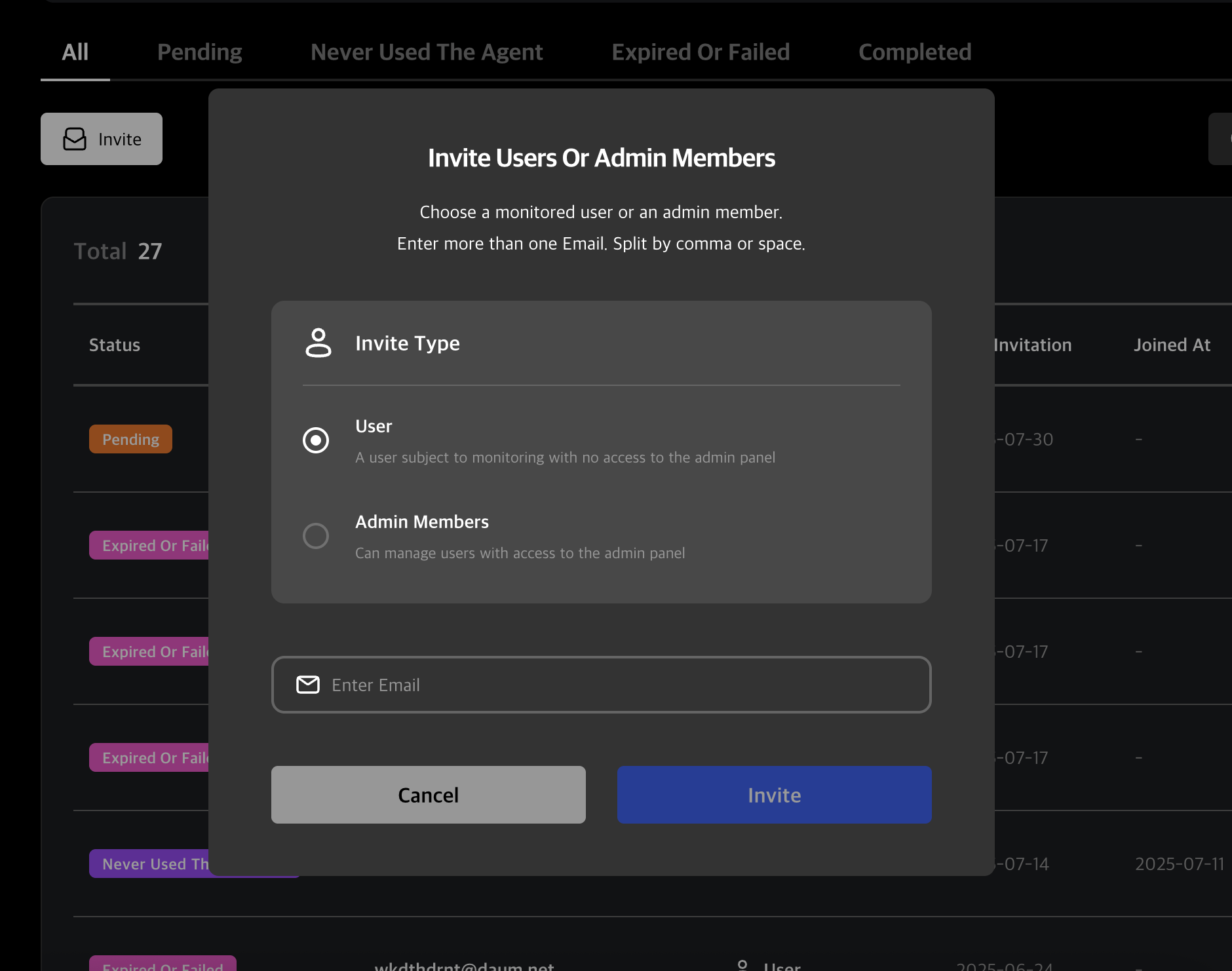Go to the Never Used The Agent tab
Viewport: 1232px width, 971px height.
coord(427,52)
